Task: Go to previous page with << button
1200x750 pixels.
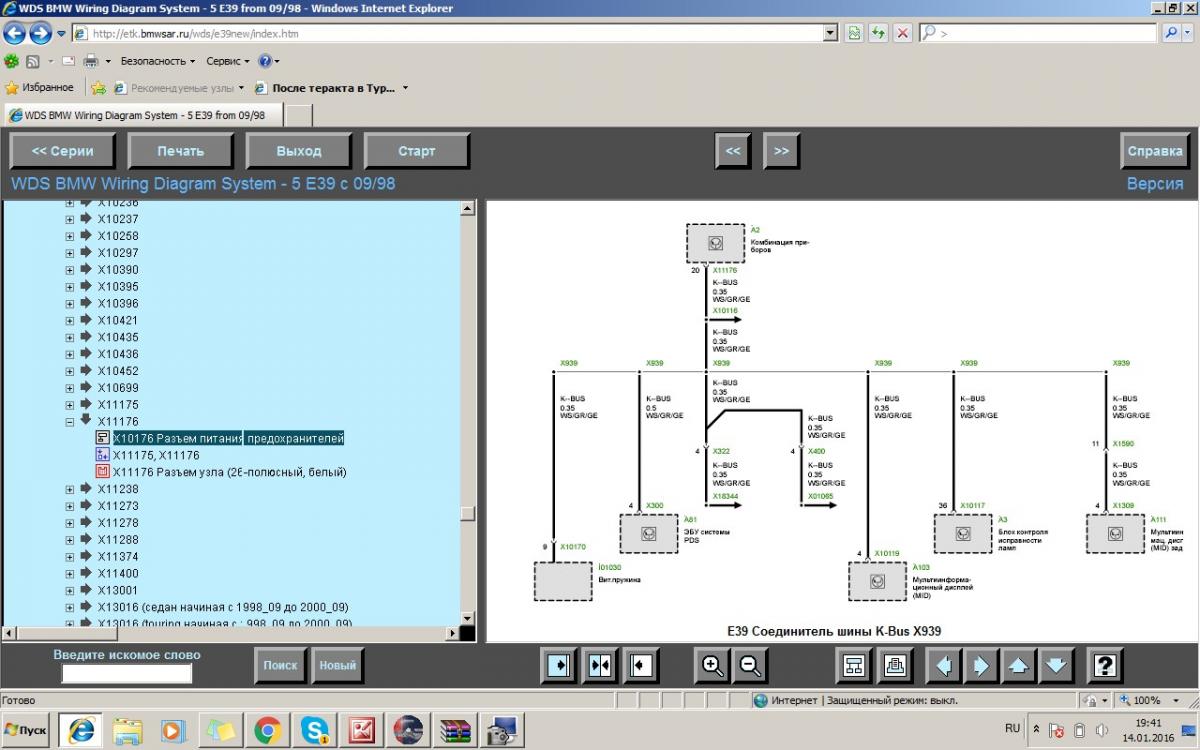Action: click(733, 151)
